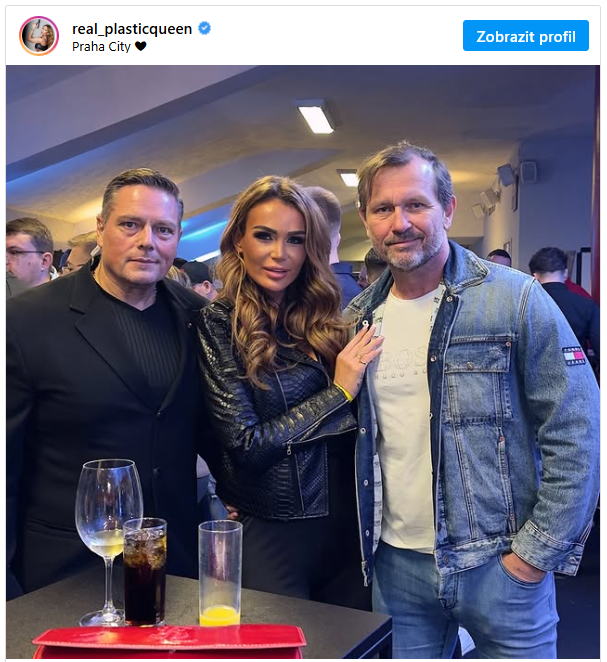Viewport: 607px width, 662px height.
Task: Open the real_plasticqueen profile avatar
Action: click(x=39, y=36)
